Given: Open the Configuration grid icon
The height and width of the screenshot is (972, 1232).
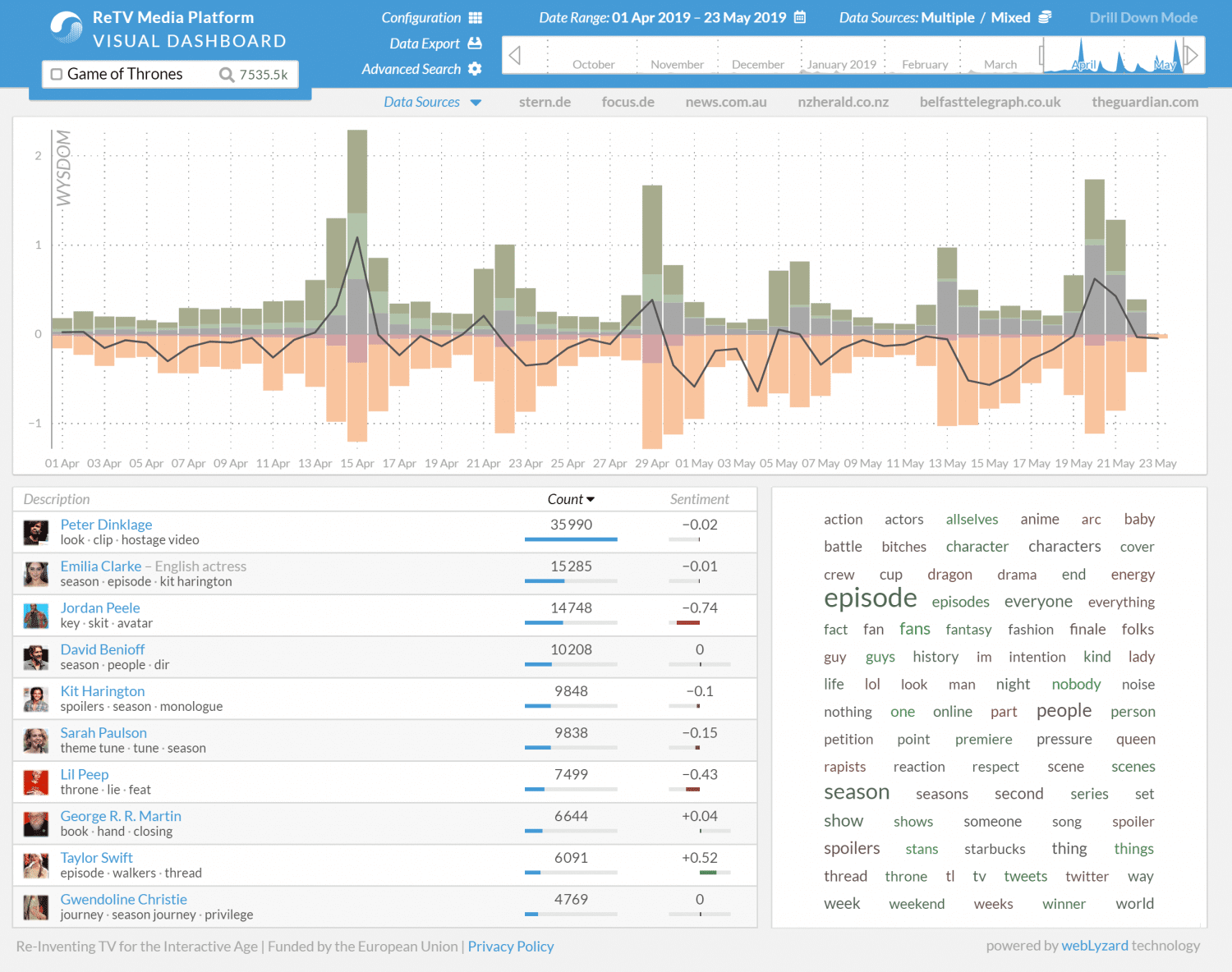Looking at the screenshot, I should point(476,17).
